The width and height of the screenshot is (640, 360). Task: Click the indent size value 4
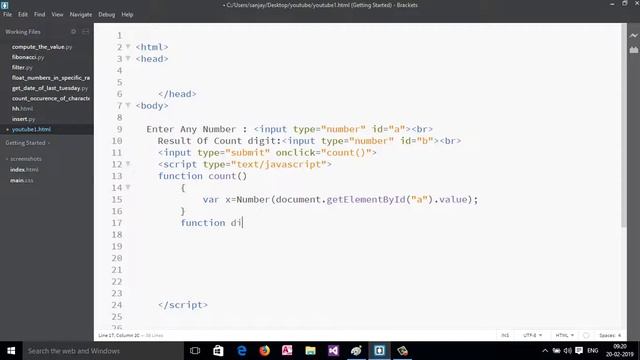[x=619, y=335]
